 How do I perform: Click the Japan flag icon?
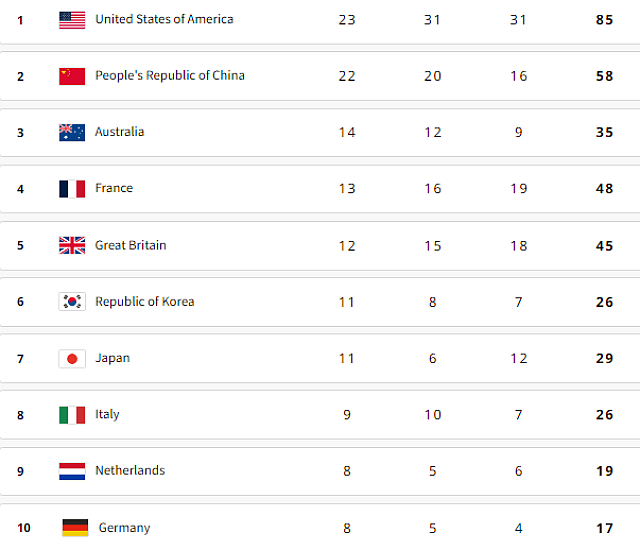point(72,358)
